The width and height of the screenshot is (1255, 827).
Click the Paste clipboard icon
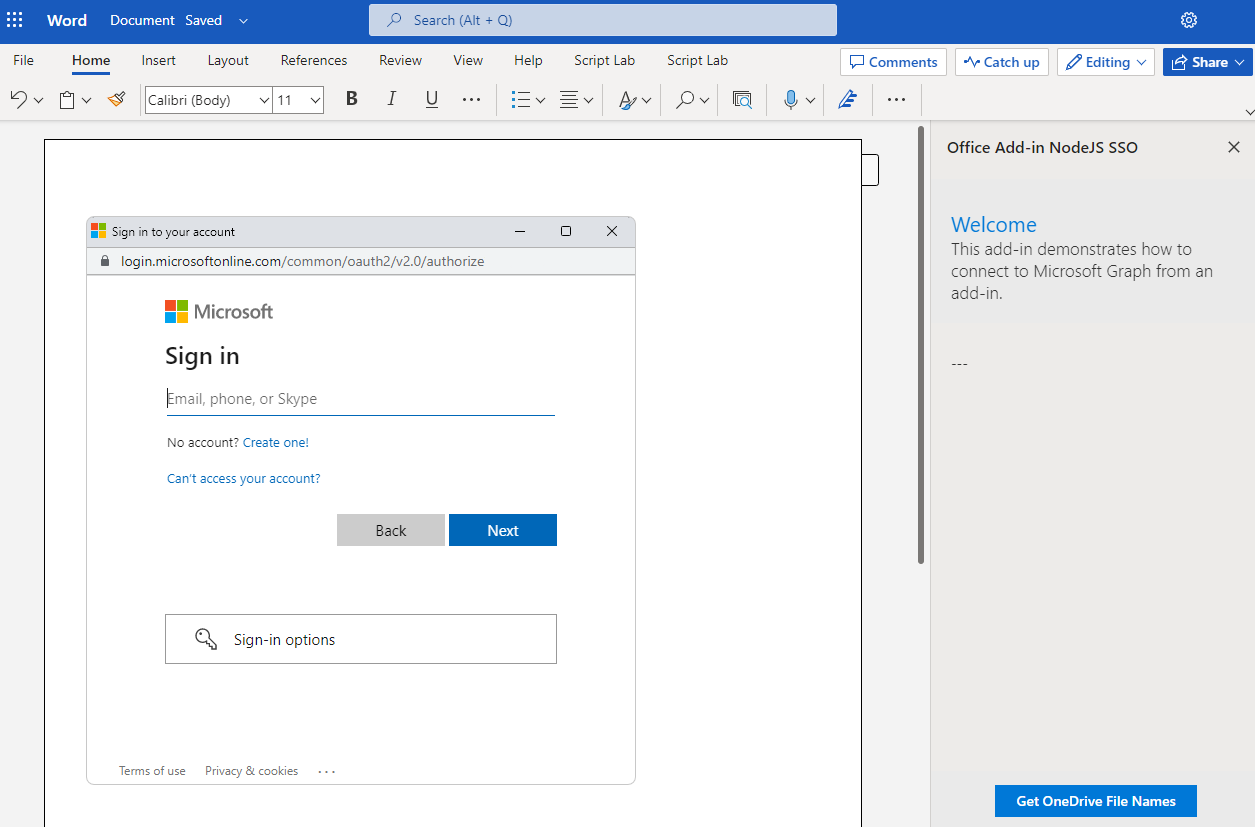click(66, 99)
